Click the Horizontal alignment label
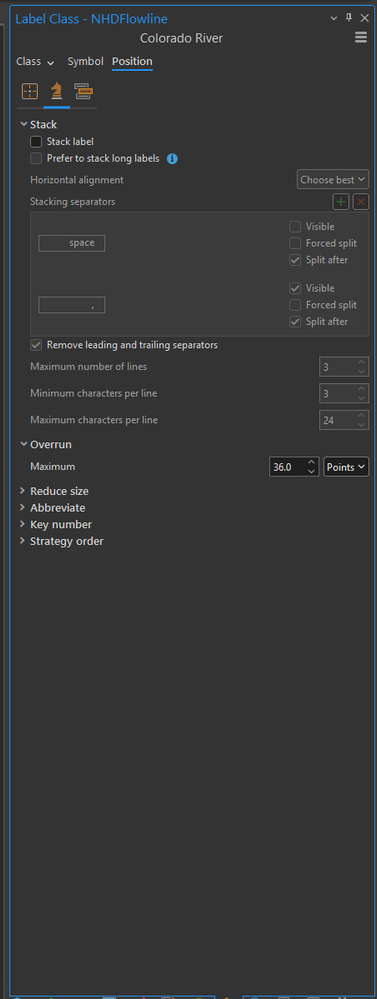The image size is (377, 999). point(77,180)
